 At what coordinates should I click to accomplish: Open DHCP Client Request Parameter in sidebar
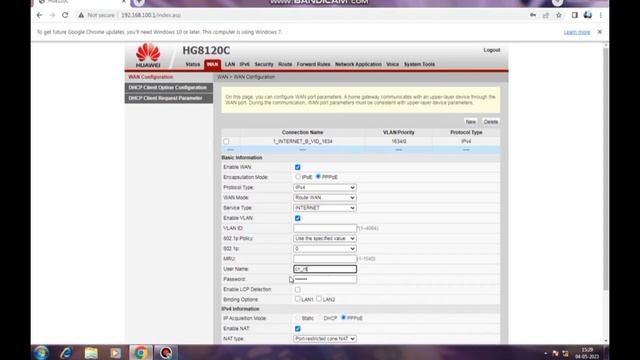169,98
